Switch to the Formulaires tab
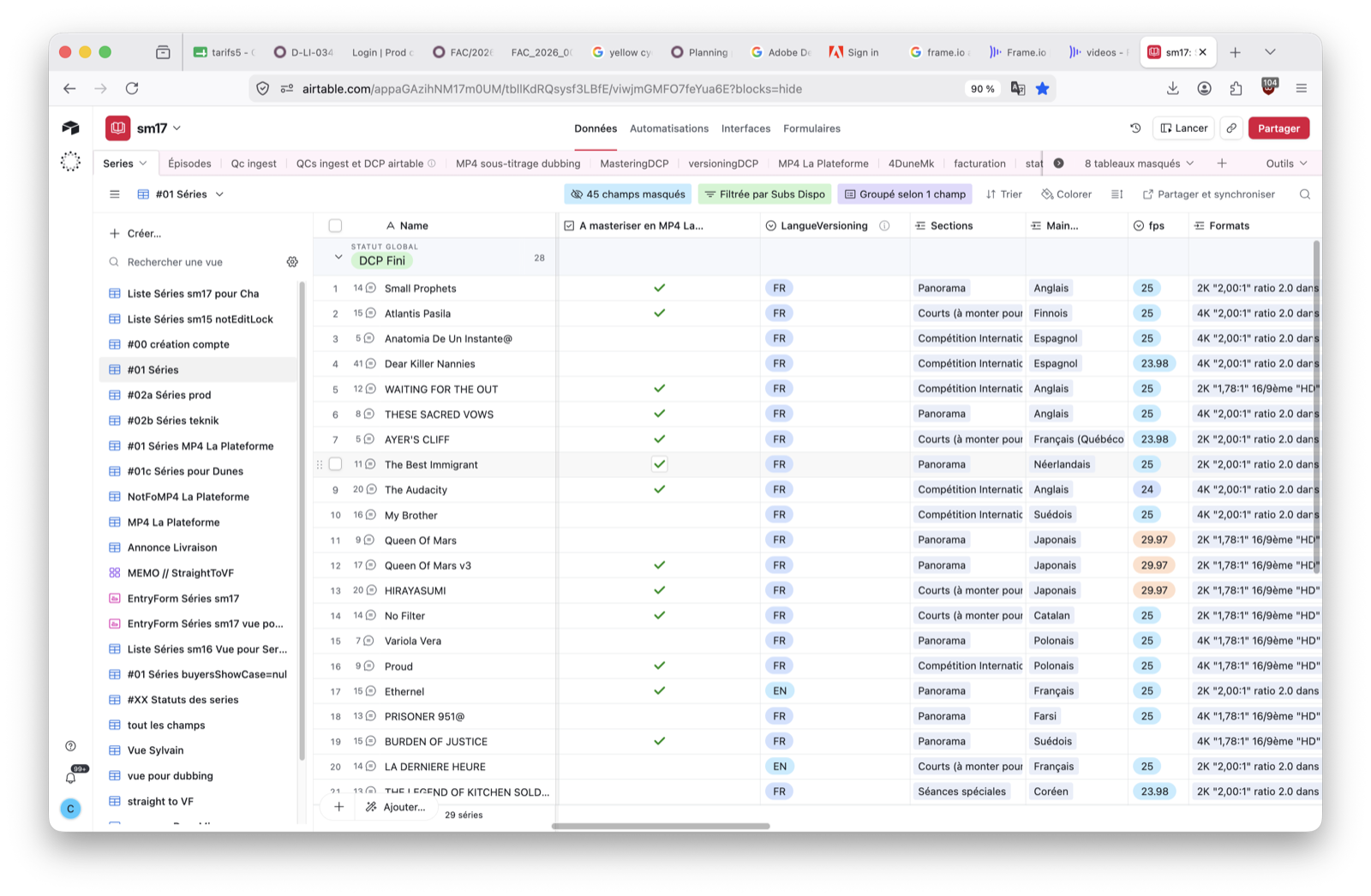 point(811,128)
